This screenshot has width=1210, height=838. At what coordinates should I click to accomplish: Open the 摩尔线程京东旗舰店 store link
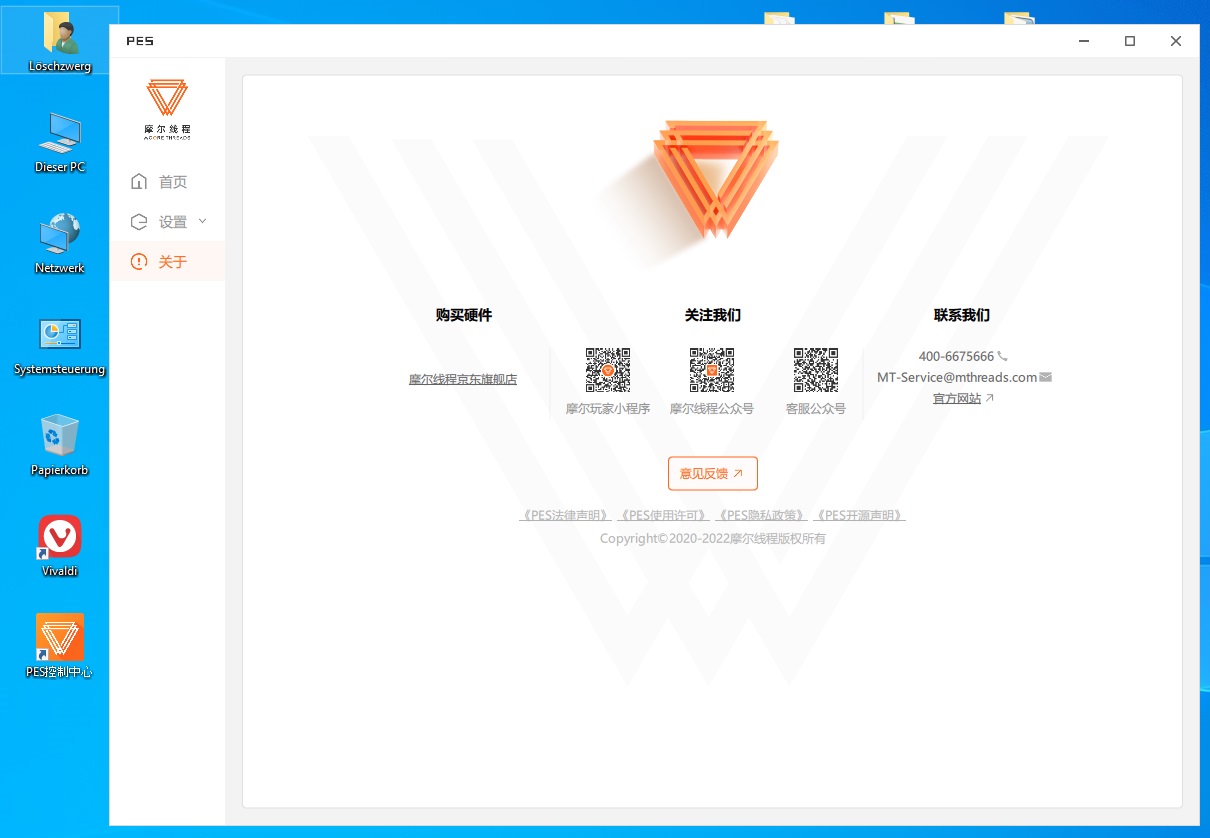[x=463, y=380]
